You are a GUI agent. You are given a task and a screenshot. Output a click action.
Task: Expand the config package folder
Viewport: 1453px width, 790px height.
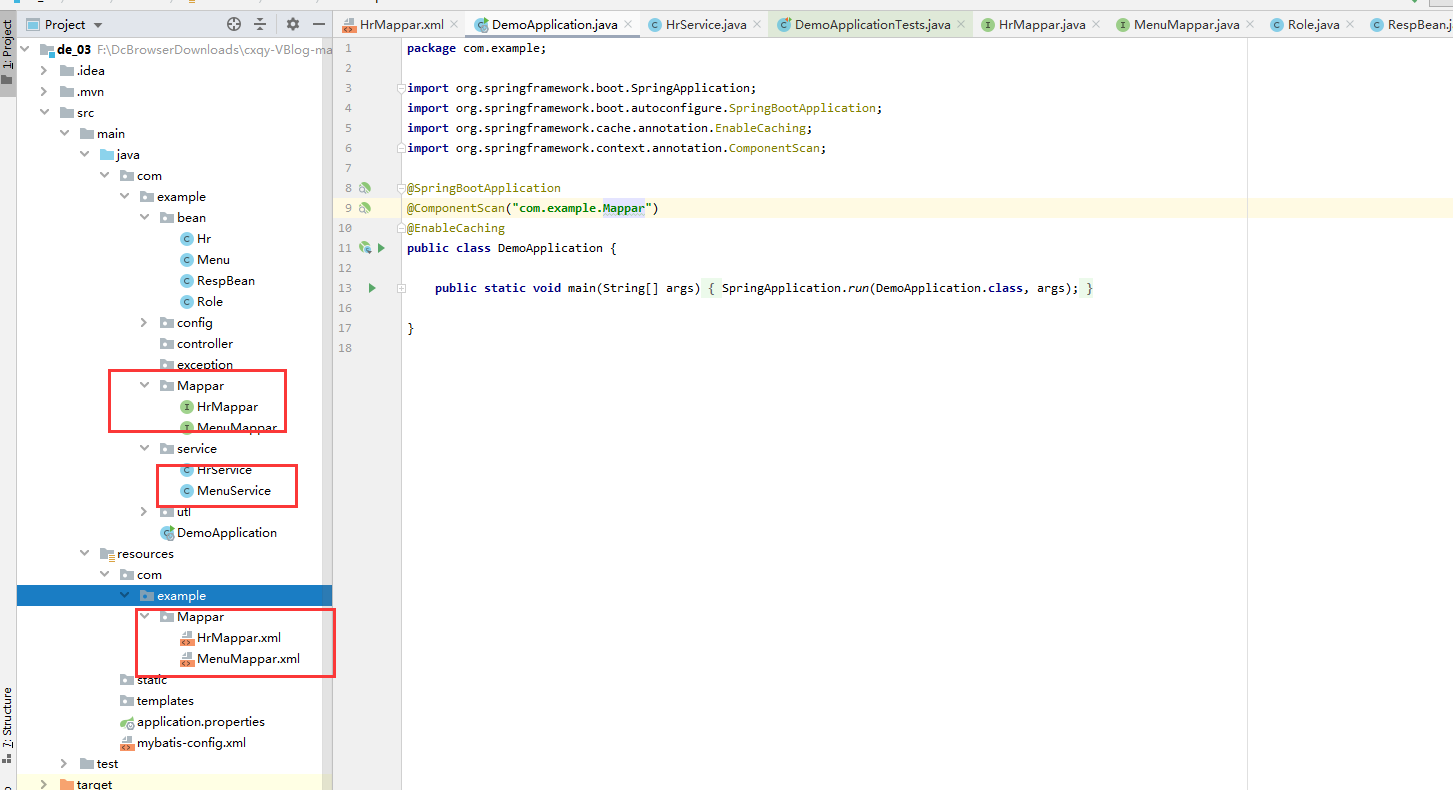click(x=145, y=323)
